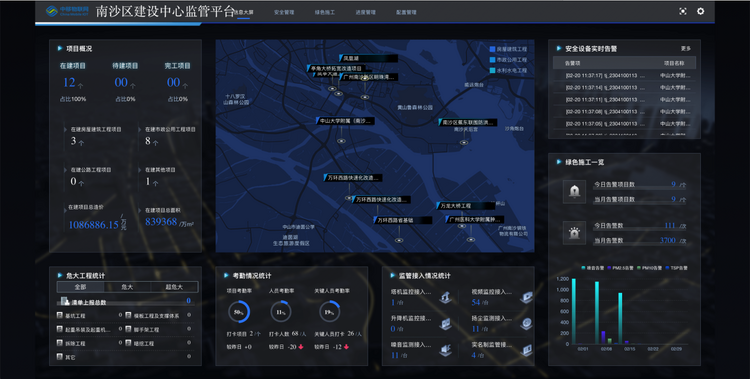Viewport: 750px width, 379px height.
Task: Toggle 市政公用工程 map legend checkbox
Action: [x=492, y=60]
